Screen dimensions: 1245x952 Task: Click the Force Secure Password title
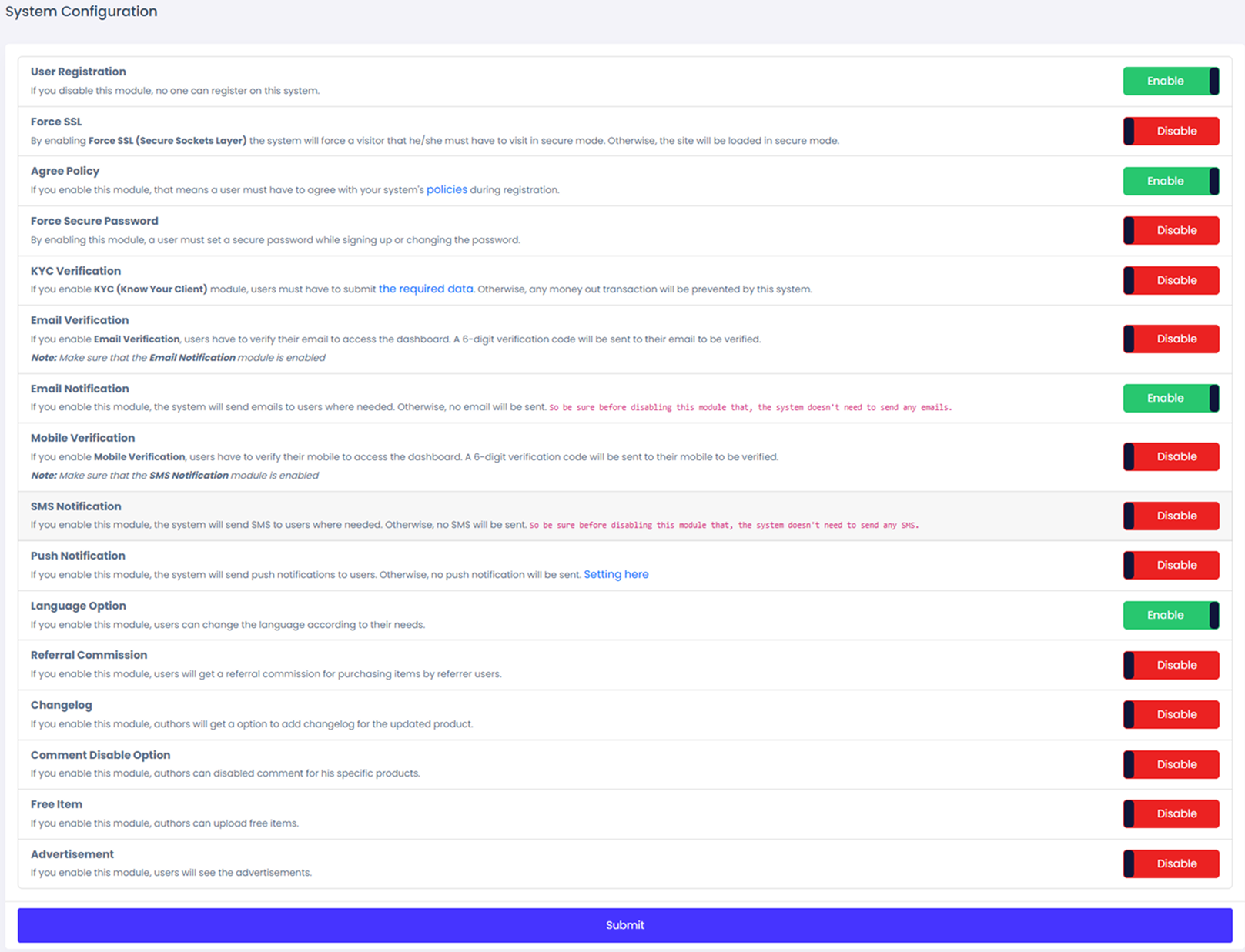pyautogui.click(x=95, y=221)
